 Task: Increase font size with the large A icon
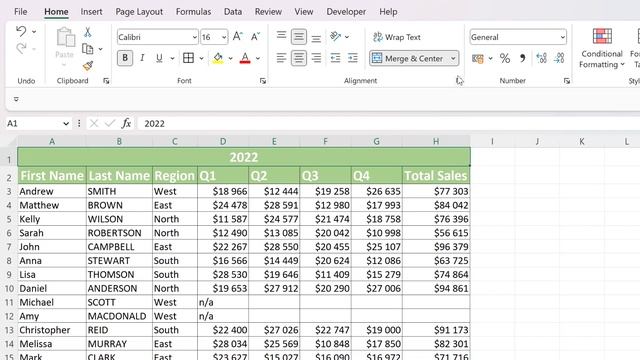click(x=238, y=37)
